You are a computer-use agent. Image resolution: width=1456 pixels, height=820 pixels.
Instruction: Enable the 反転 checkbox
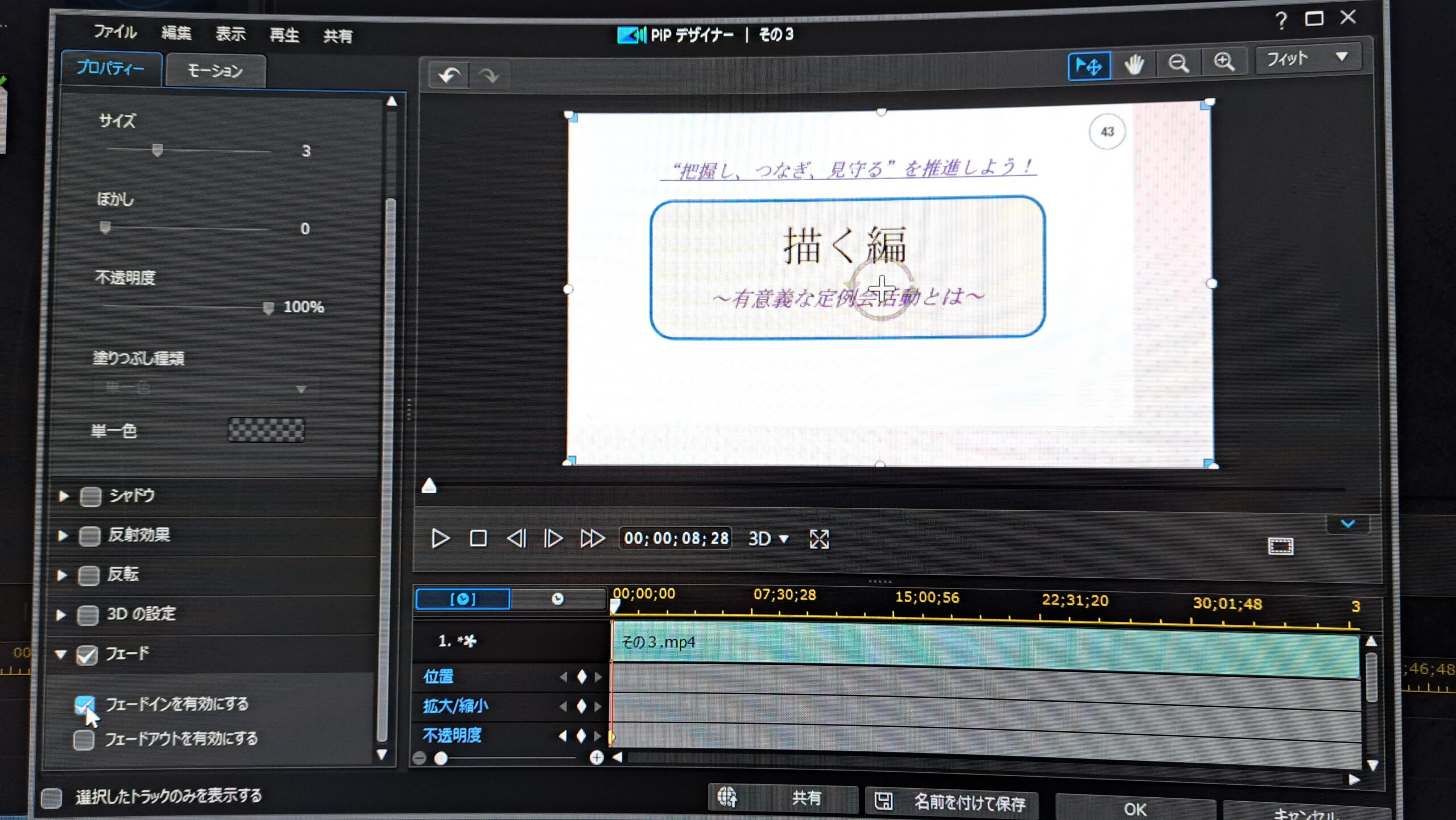pyautogui.click(x=88, y=575)
